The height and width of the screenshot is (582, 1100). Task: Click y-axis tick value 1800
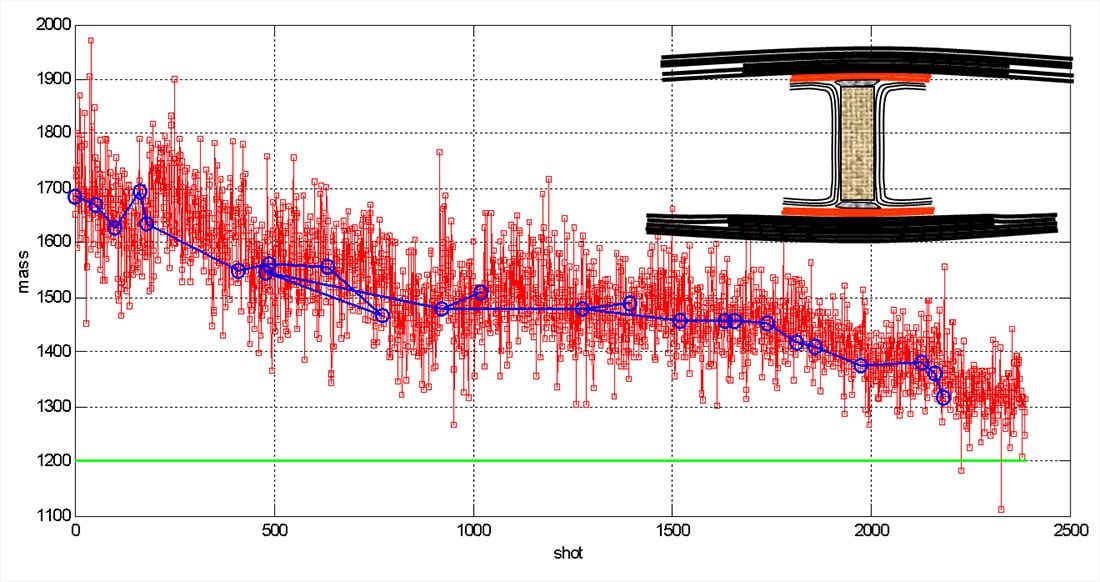click(53, 133)
